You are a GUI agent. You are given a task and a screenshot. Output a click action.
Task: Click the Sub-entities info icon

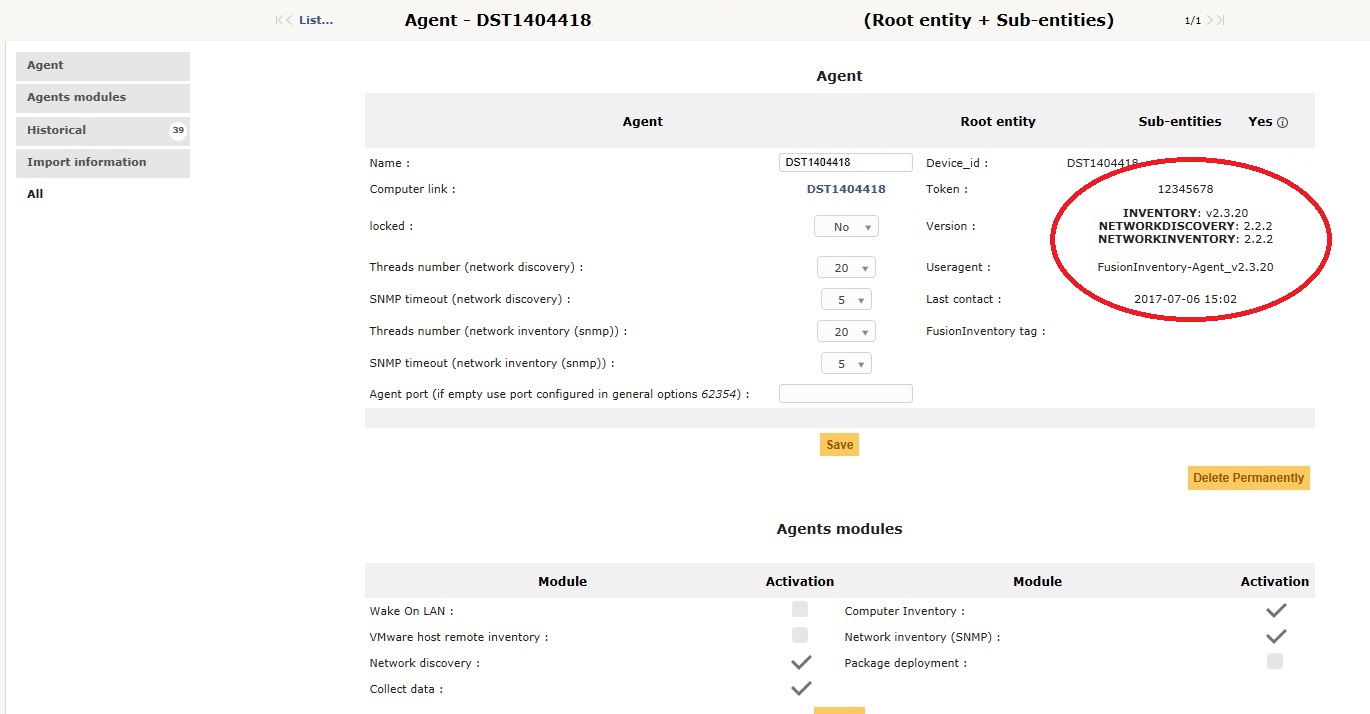pyautogui.click(x=1284, y=121)
